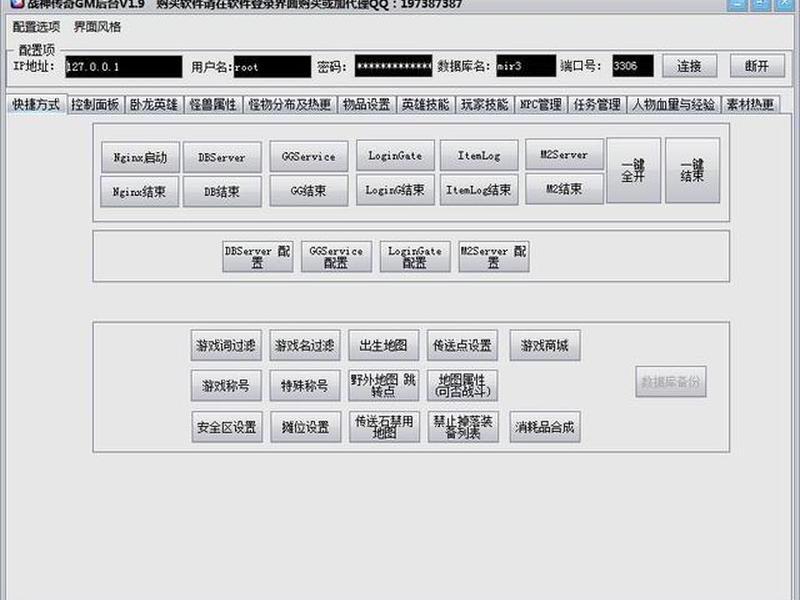Open 游戏名过滤 settings

coord(305,345)
